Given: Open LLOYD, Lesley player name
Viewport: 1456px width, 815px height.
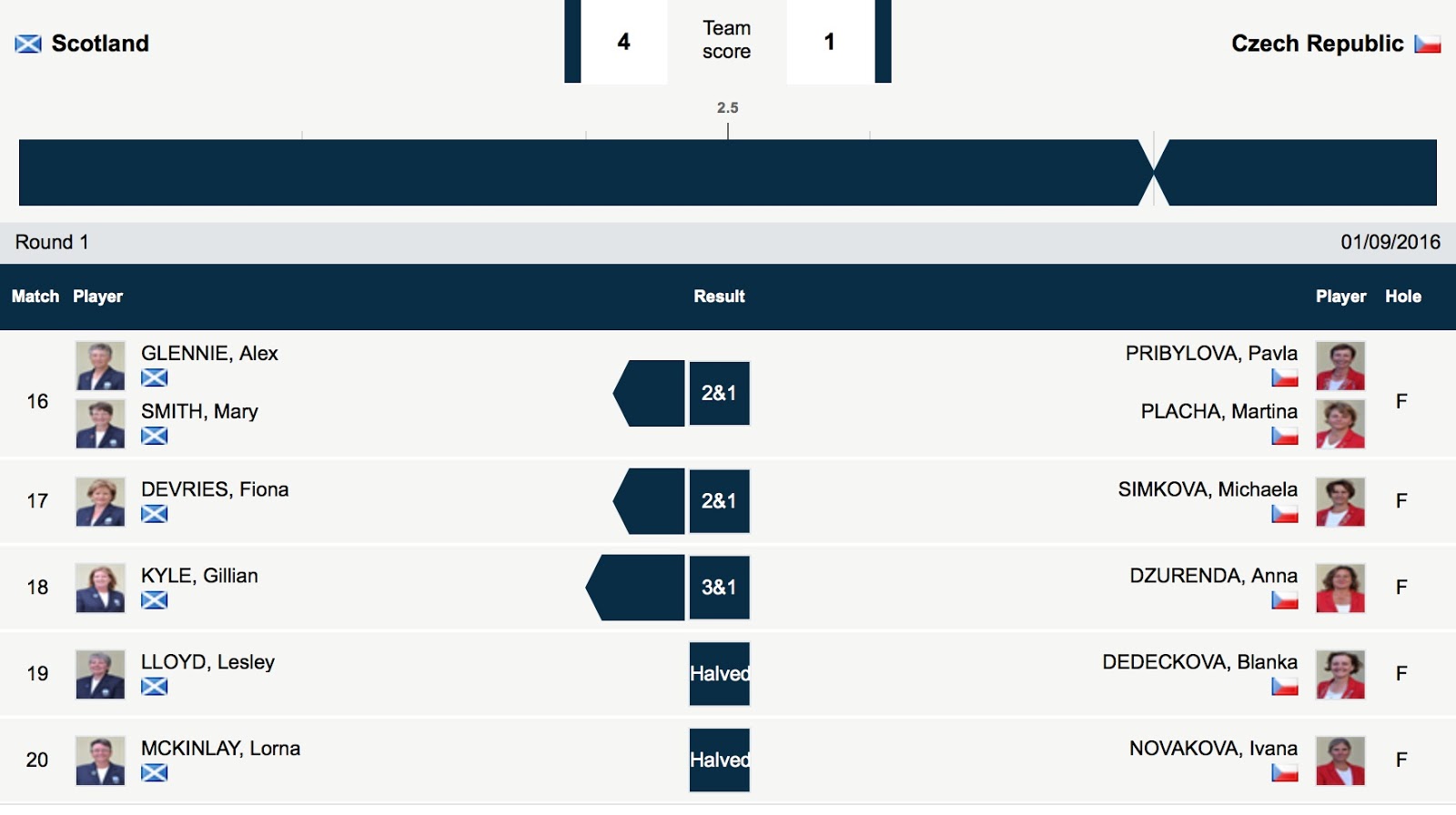Looking at the screenshot, I should [207, 662].
